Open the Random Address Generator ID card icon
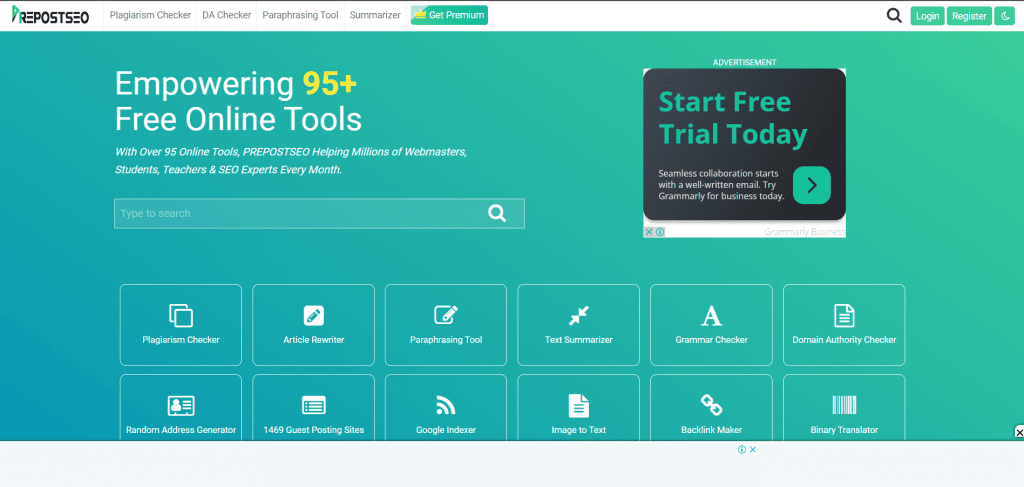1024x487 pixels. coord(181,405)
